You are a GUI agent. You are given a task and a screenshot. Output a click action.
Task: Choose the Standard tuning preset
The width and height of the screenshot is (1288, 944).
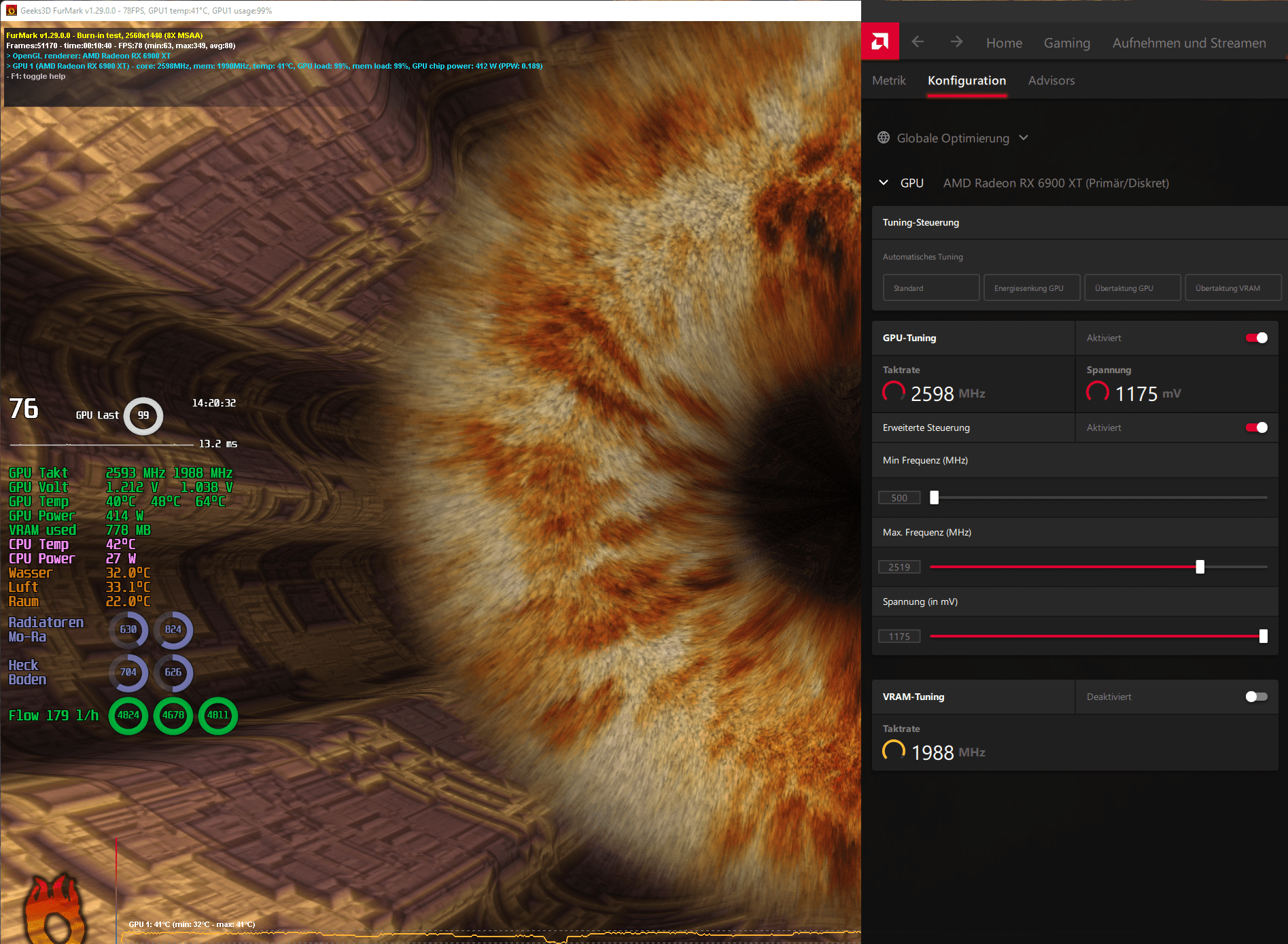(x=931, y=288)
